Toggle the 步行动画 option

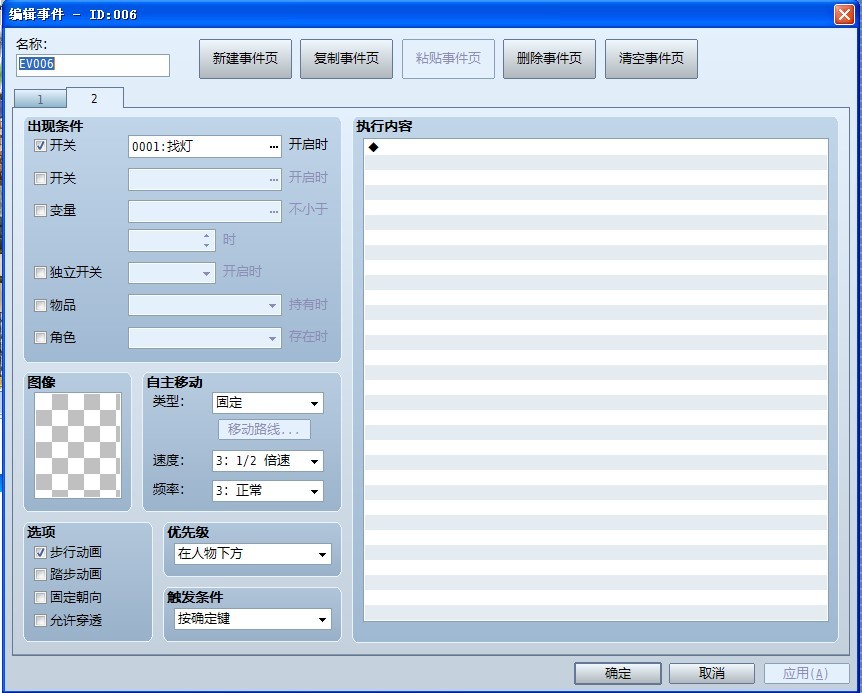tap(40, 552)
